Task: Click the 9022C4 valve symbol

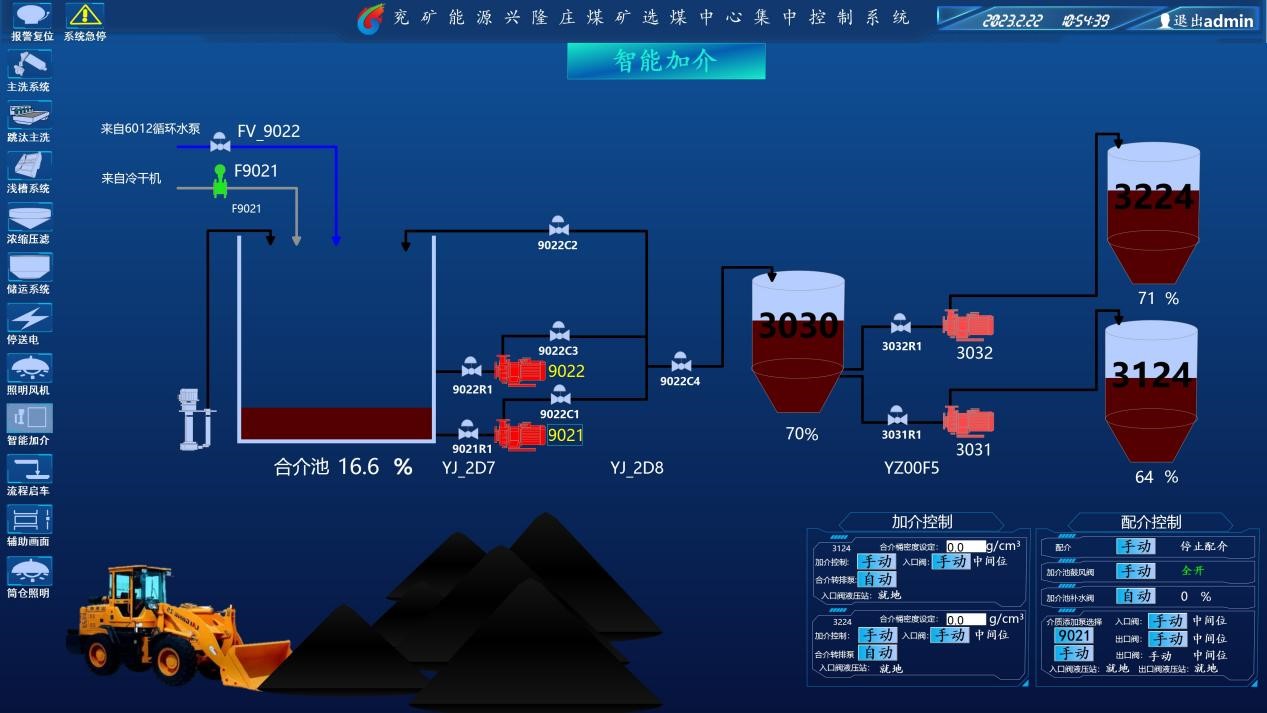Action: (x=681, y=362)
